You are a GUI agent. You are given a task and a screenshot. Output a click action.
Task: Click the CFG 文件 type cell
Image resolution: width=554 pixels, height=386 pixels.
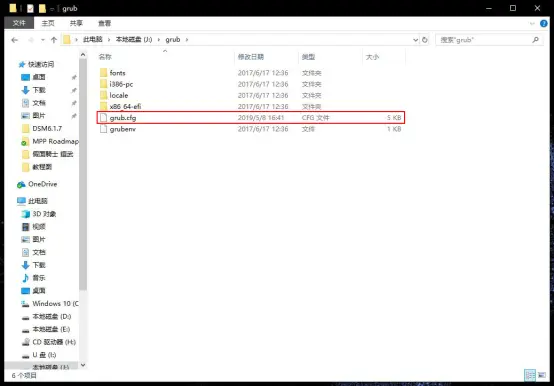(315, 118)
